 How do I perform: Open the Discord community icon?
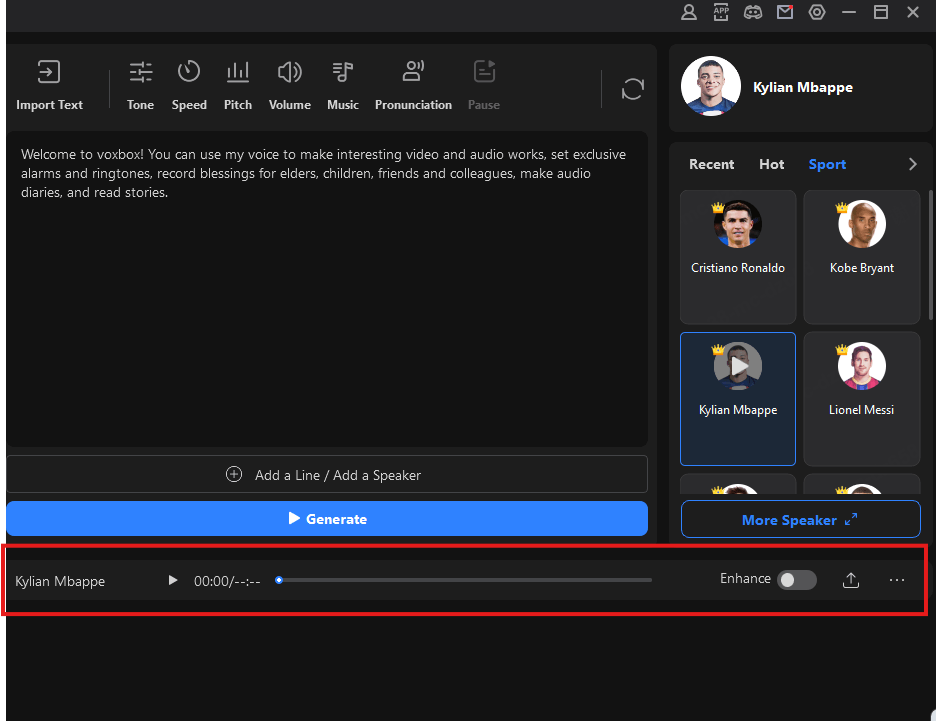753,12
